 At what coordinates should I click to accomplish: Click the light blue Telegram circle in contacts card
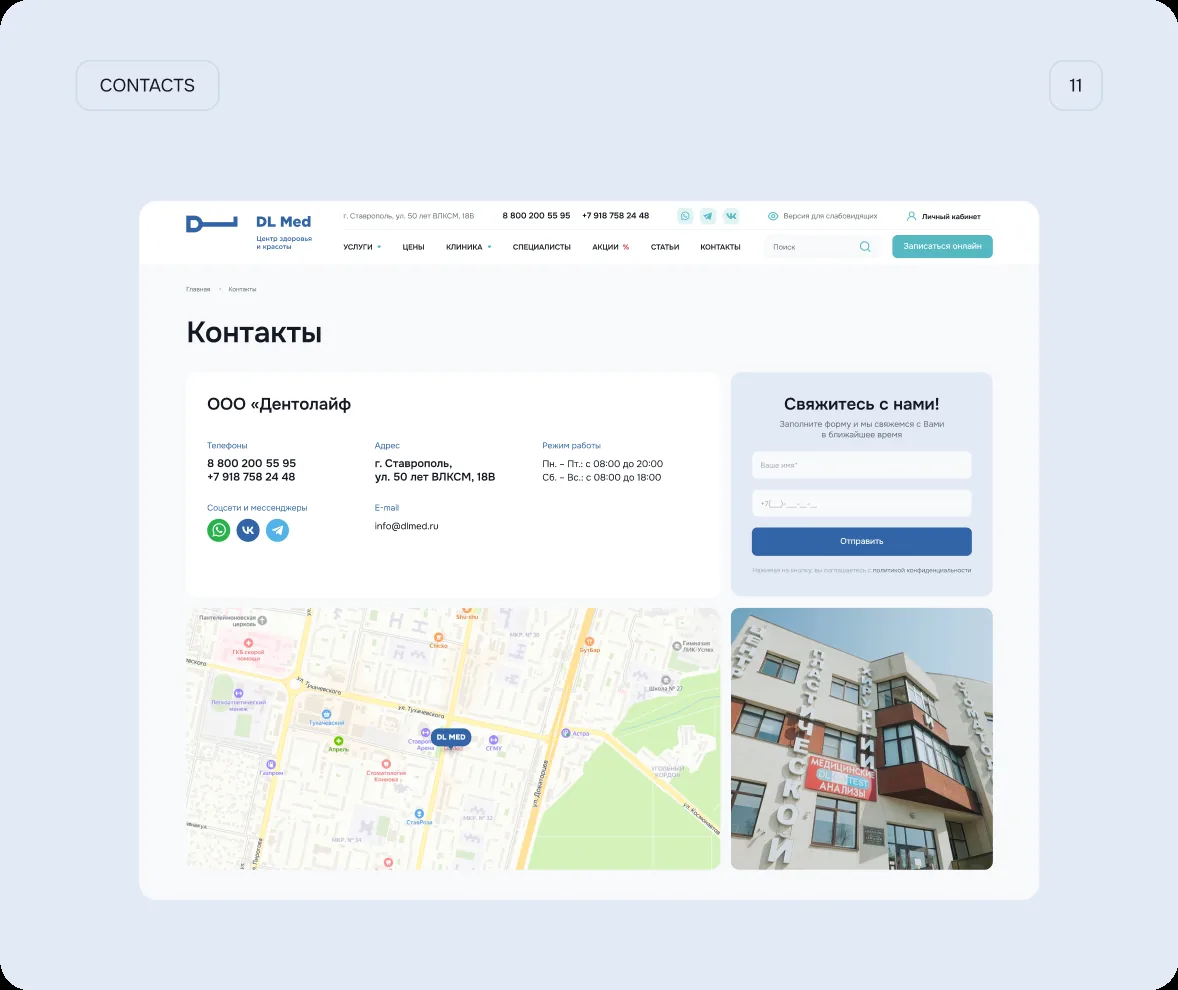(x=277, y=530)
